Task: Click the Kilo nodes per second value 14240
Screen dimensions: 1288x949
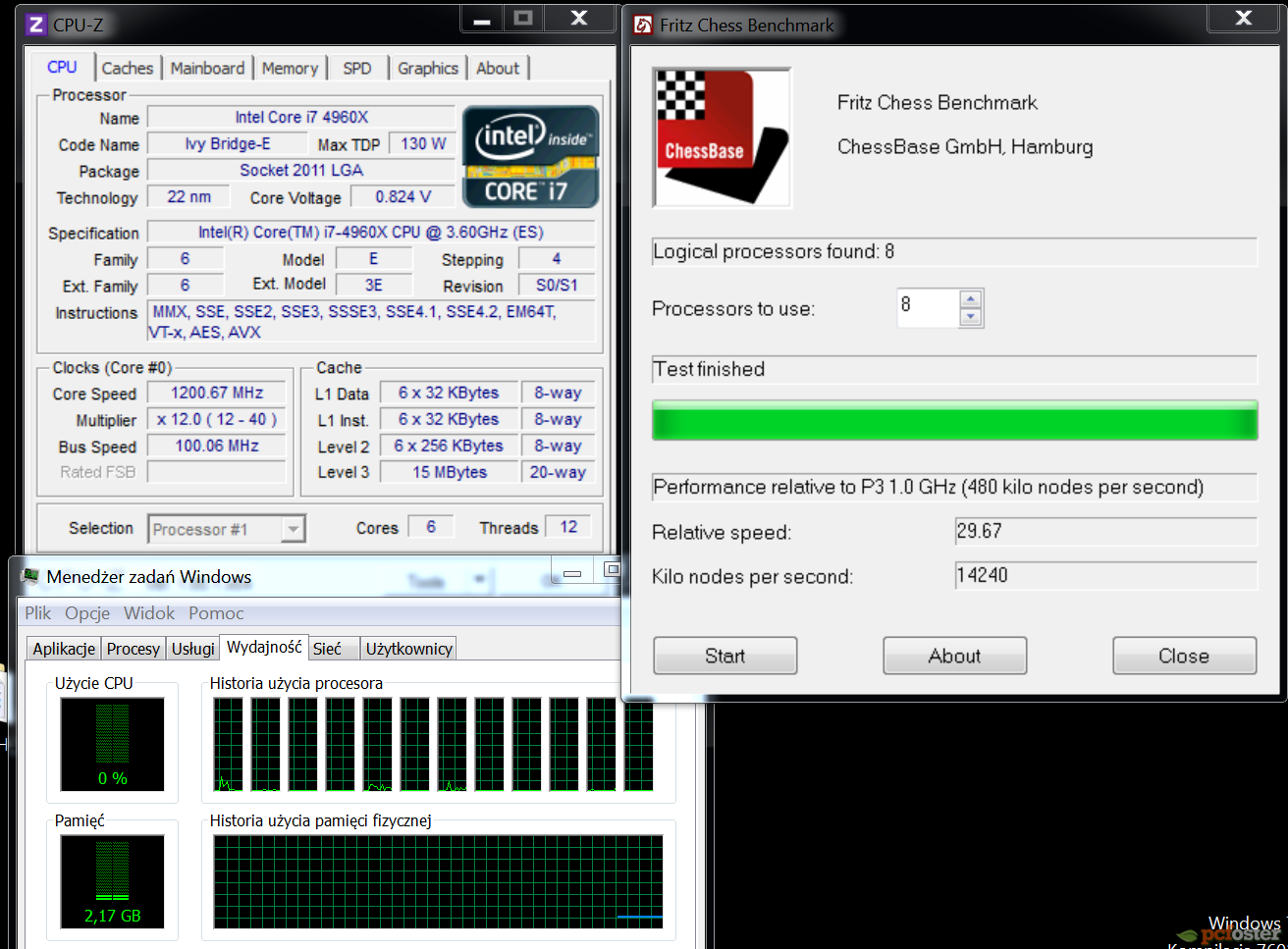Action: (1105, 575)
